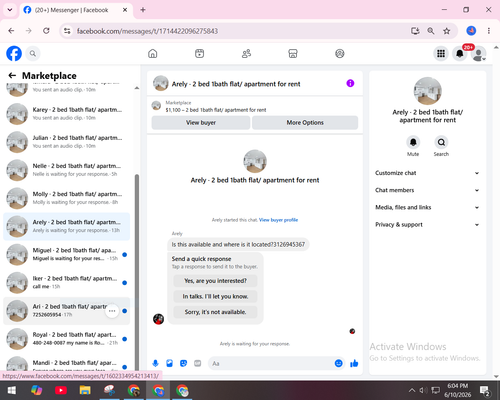The width and height of the screenshot is (500, 400).
Task: Open Nelle's conversation in the list
Action: pos(66,170)
